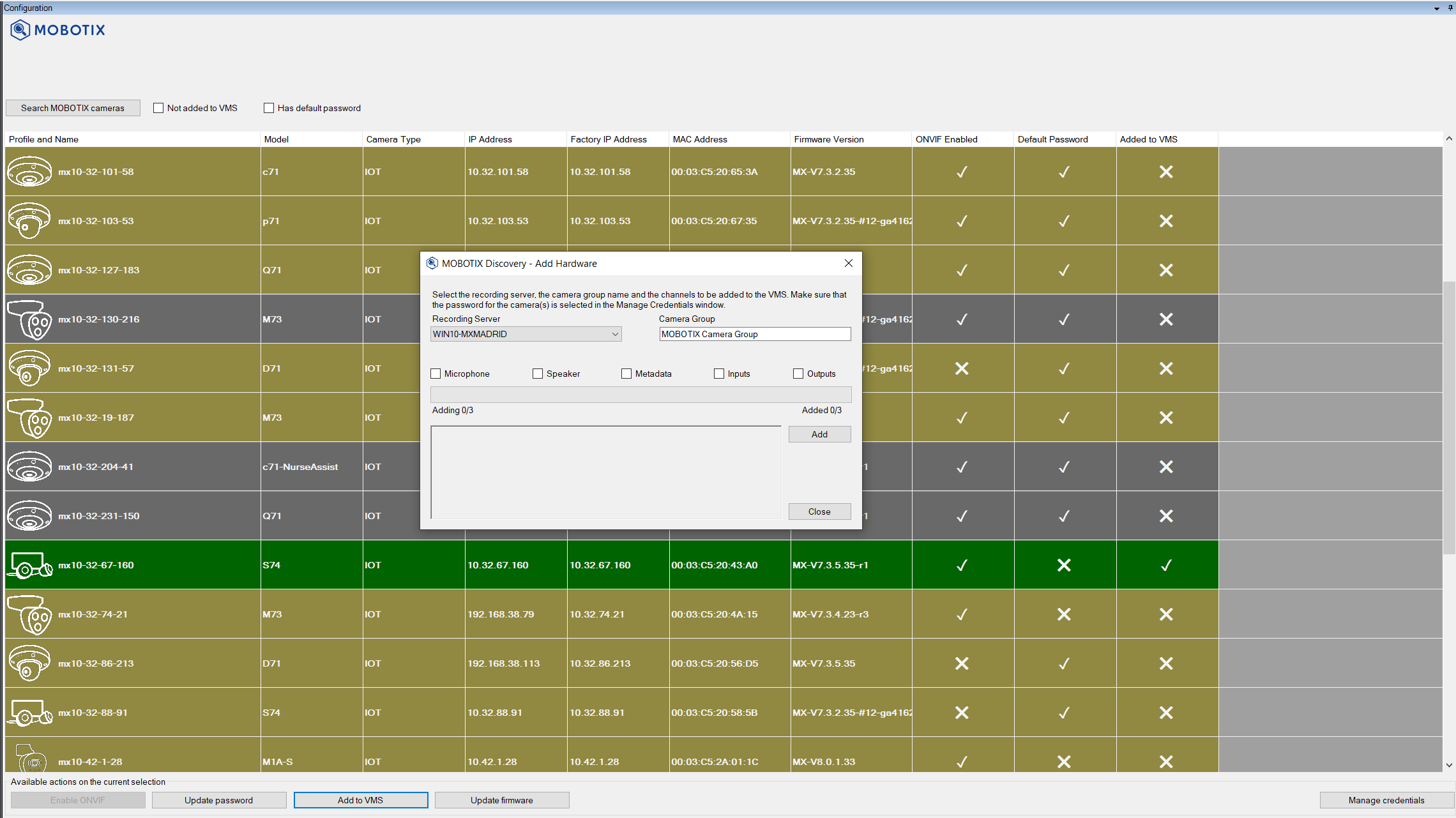Click Update firmware button
The width and height of the screenshot is (1456, 818).
pyautogui.click(x=502, y=800)
